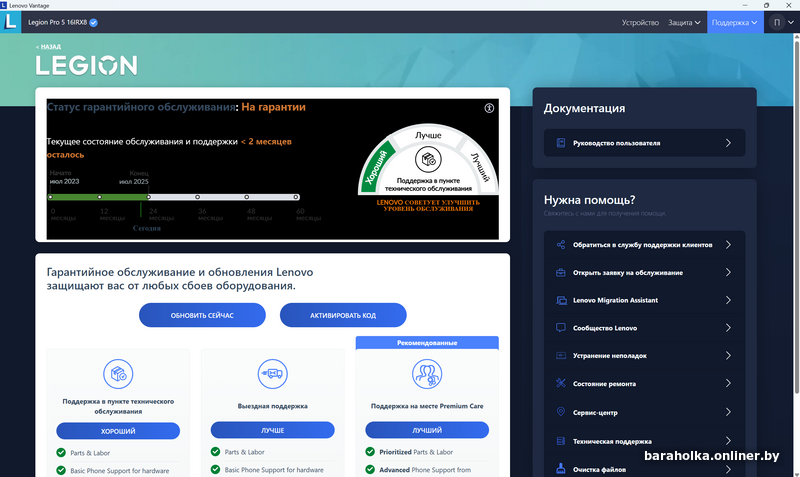Click the Premium Care people icon

(427, 374)
